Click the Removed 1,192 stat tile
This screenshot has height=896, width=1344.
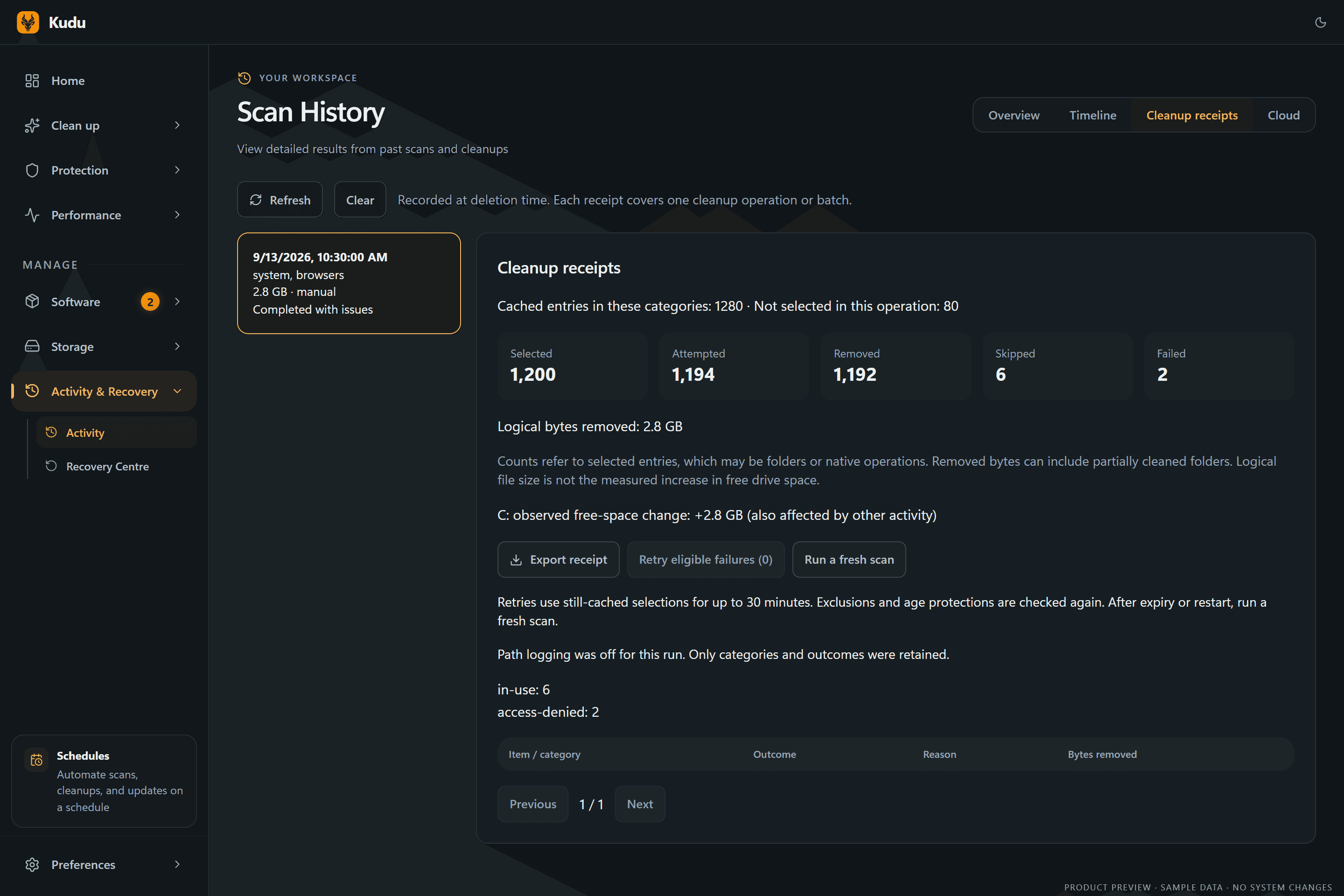click(x=896, y=366)
